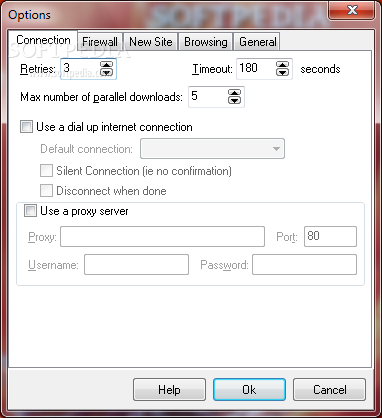382x418 pixels.
Task: Click the Port field showing 80
Action: pos(330,237)
